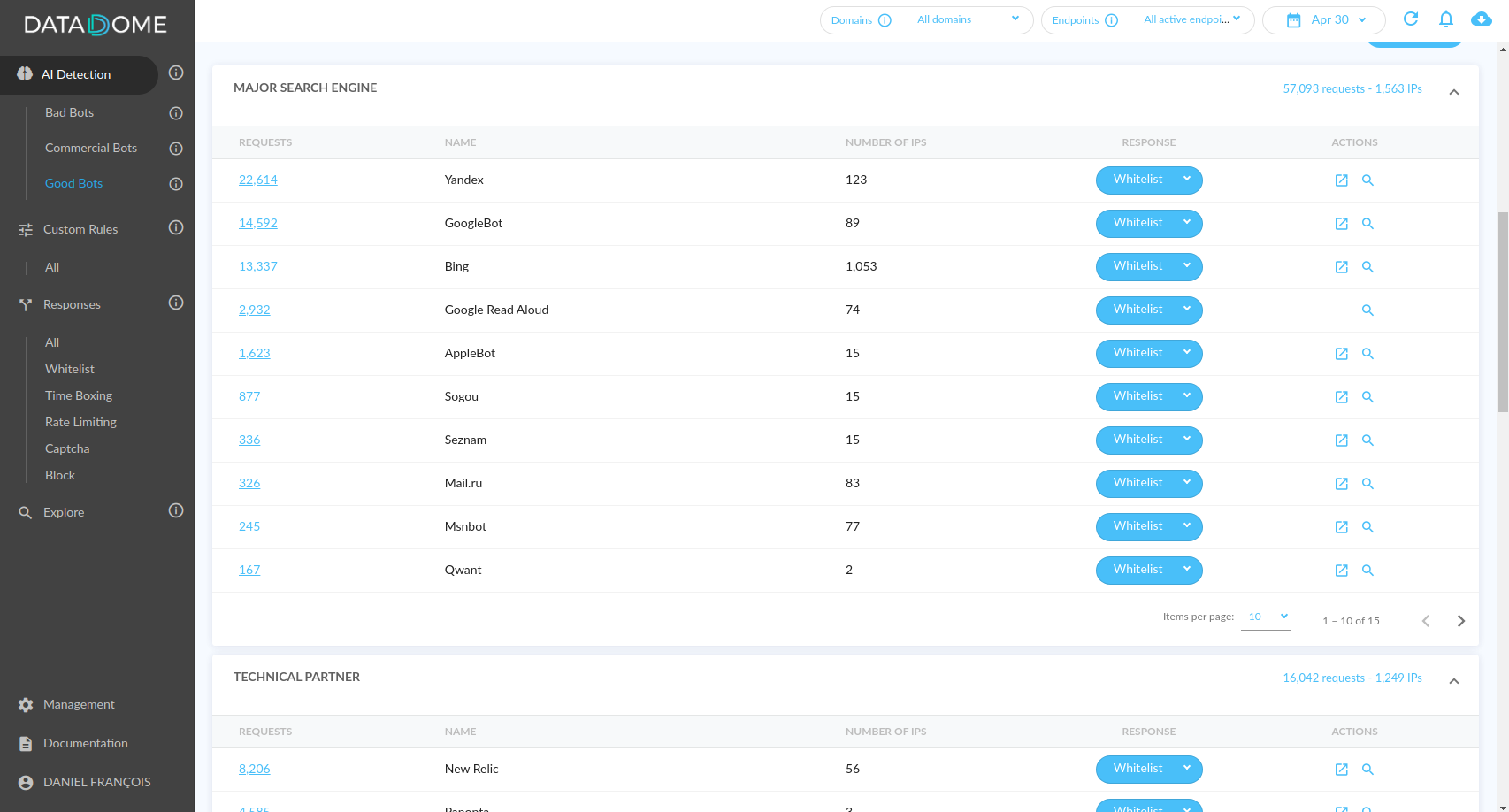1509x812 pixels.
Task: Click the refresh icon in the top bar
Action: pos(1411,19)
